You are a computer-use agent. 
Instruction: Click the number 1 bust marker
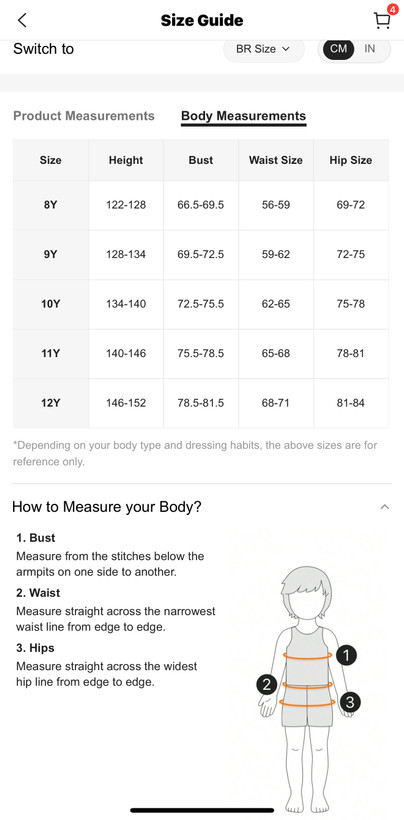pyautogui.click(x=346, y=655)
